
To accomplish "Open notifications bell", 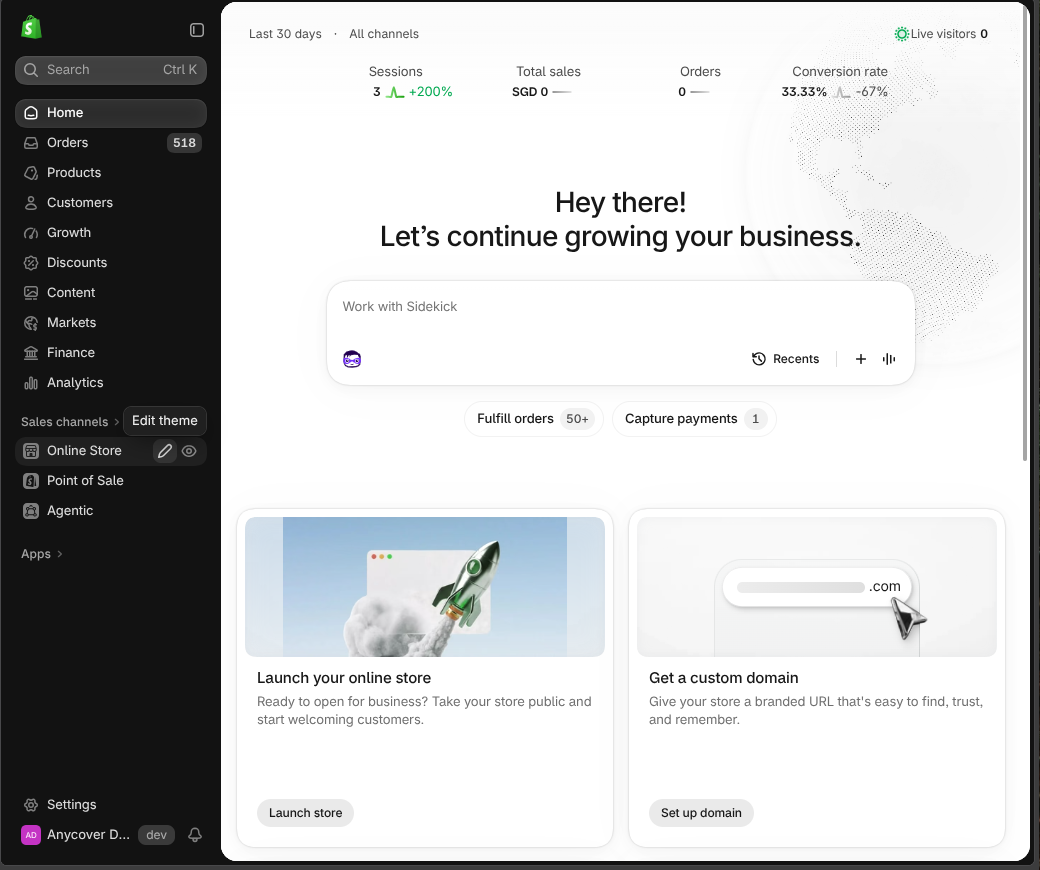I will pos(195,835).
